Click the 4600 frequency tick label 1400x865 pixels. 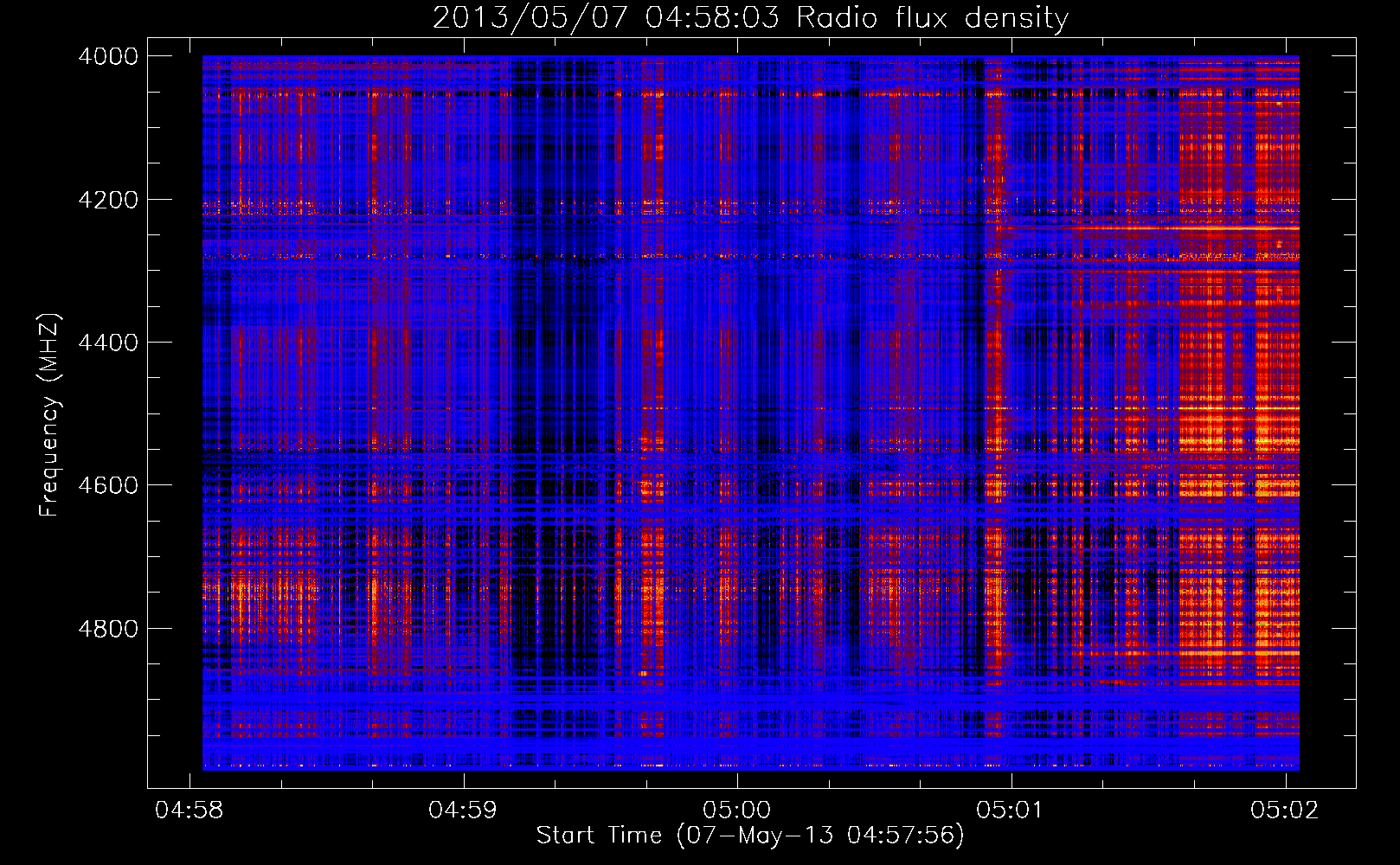(108, 485)
